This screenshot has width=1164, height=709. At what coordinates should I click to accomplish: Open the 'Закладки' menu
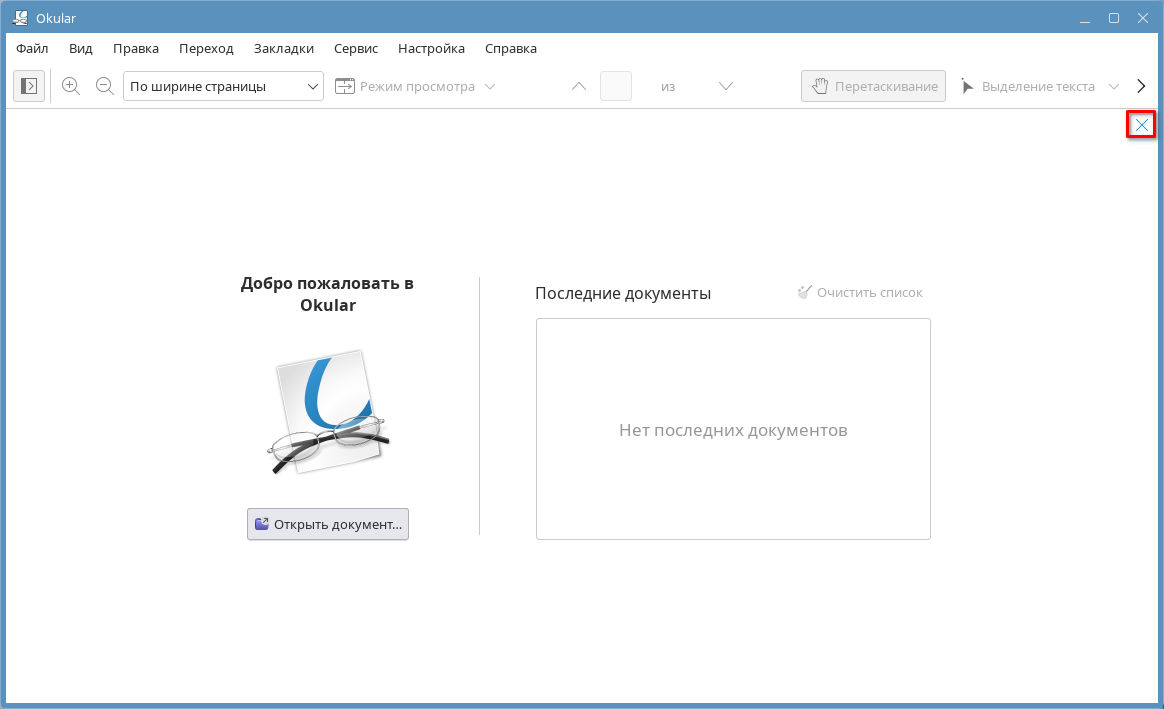(x=284, y=48)
